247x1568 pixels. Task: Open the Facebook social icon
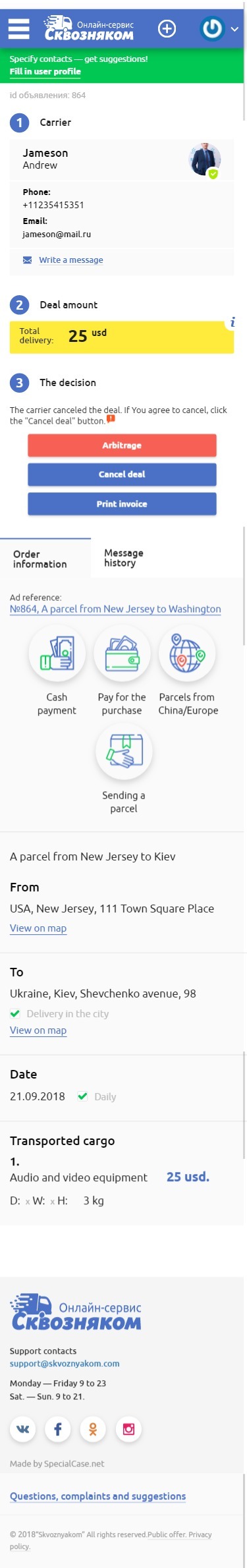[x=58, y=1428]
